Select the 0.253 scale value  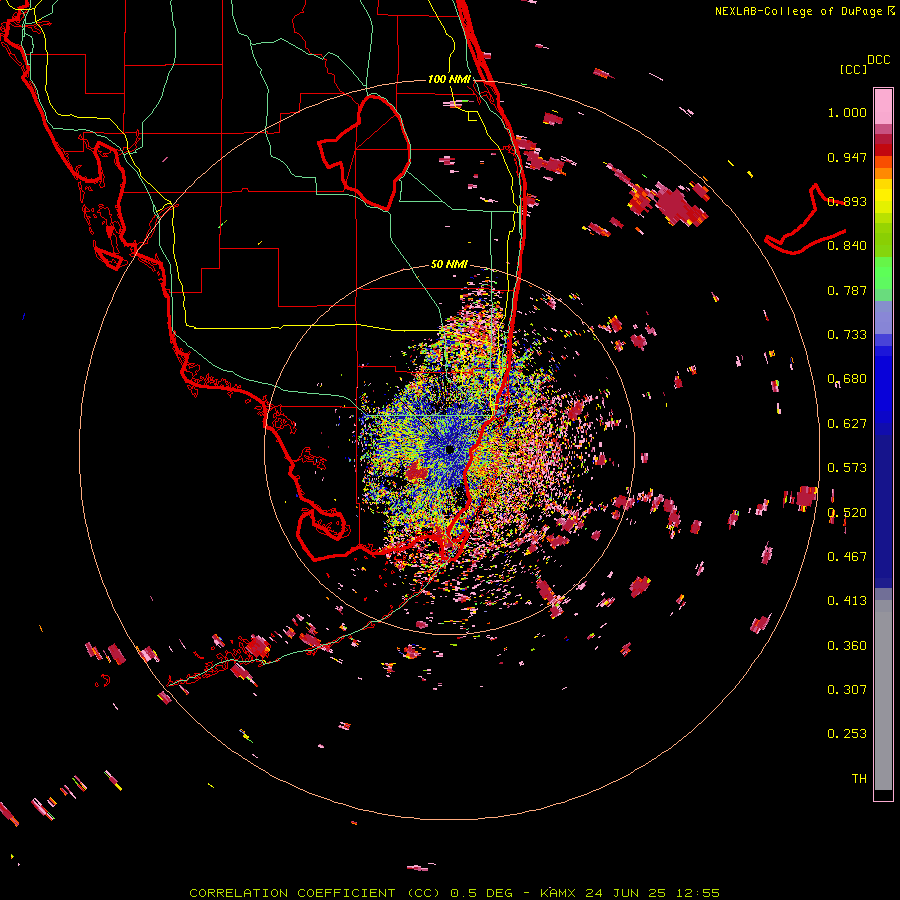[847, 734]
